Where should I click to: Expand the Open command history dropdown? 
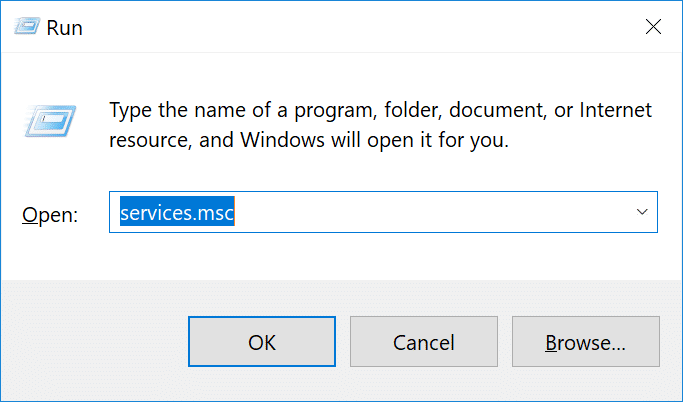coord(641,212)
